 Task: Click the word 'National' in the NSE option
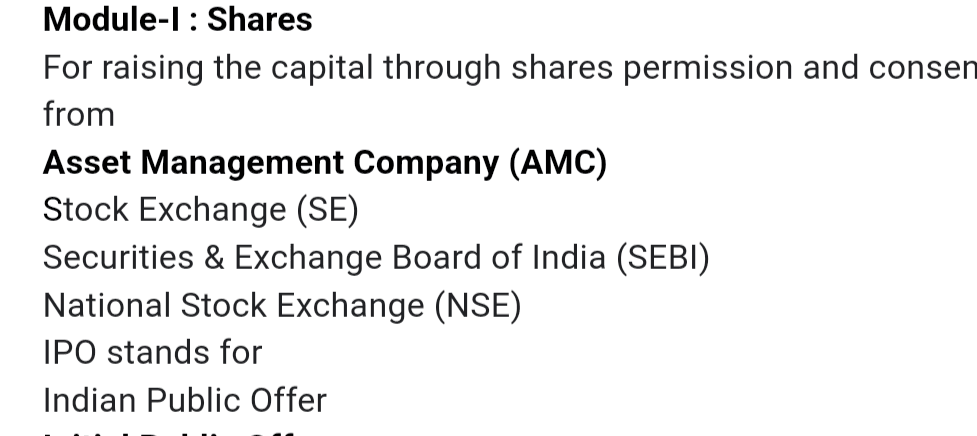(107, 306)
